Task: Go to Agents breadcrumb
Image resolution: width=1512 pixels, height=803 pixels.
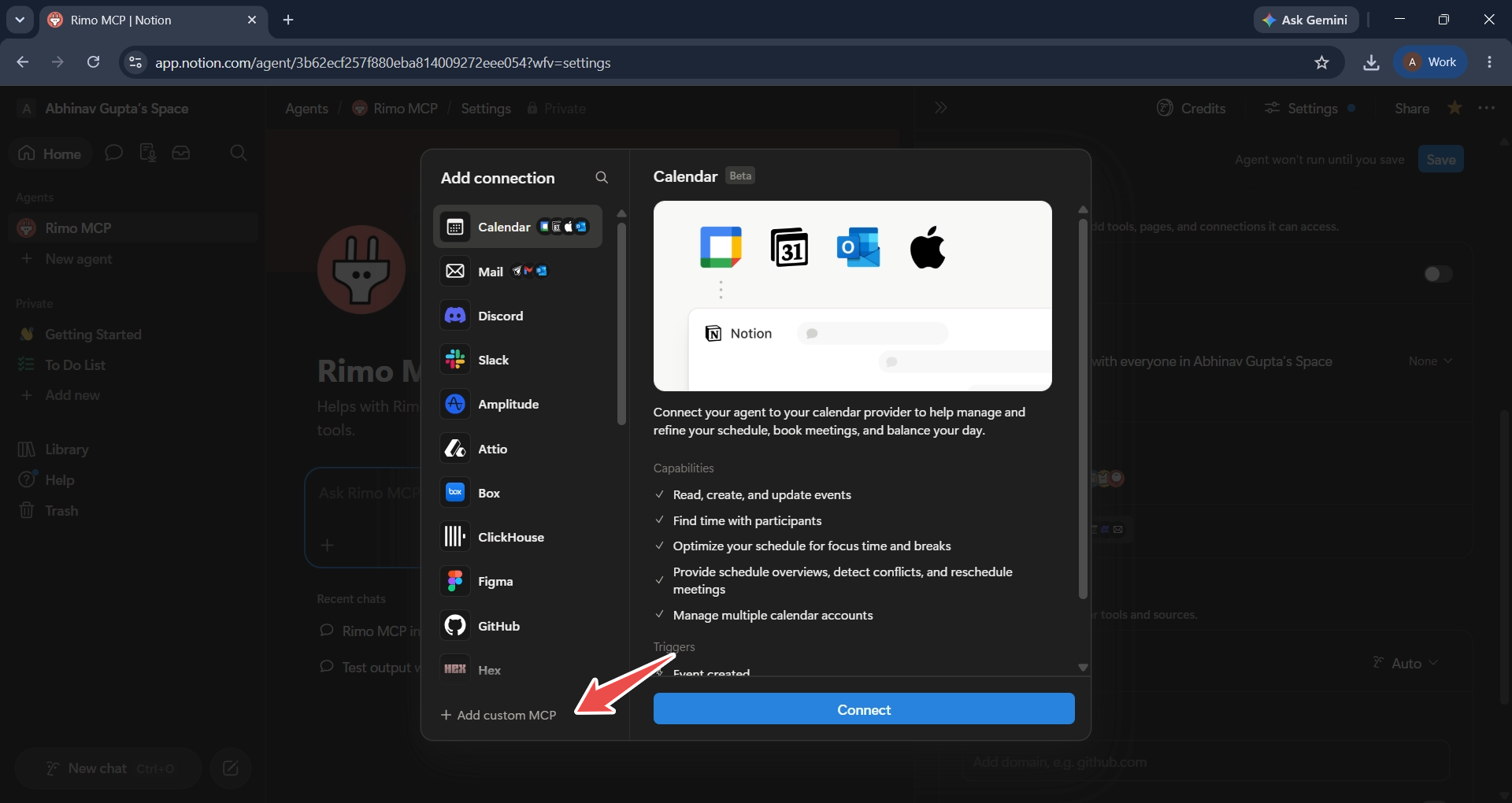Action: click(306, 108)
